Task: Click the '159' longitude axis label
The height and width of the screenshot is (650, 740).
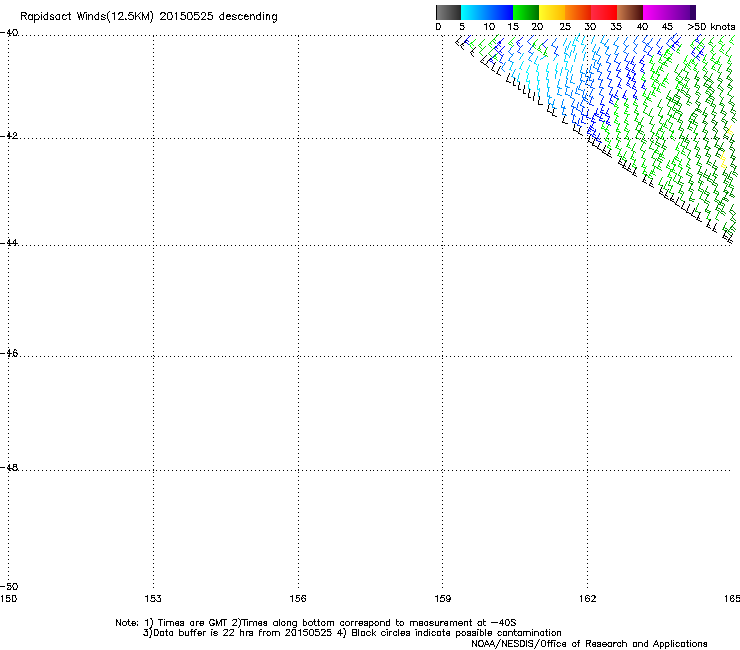Action: coord(443,599)
